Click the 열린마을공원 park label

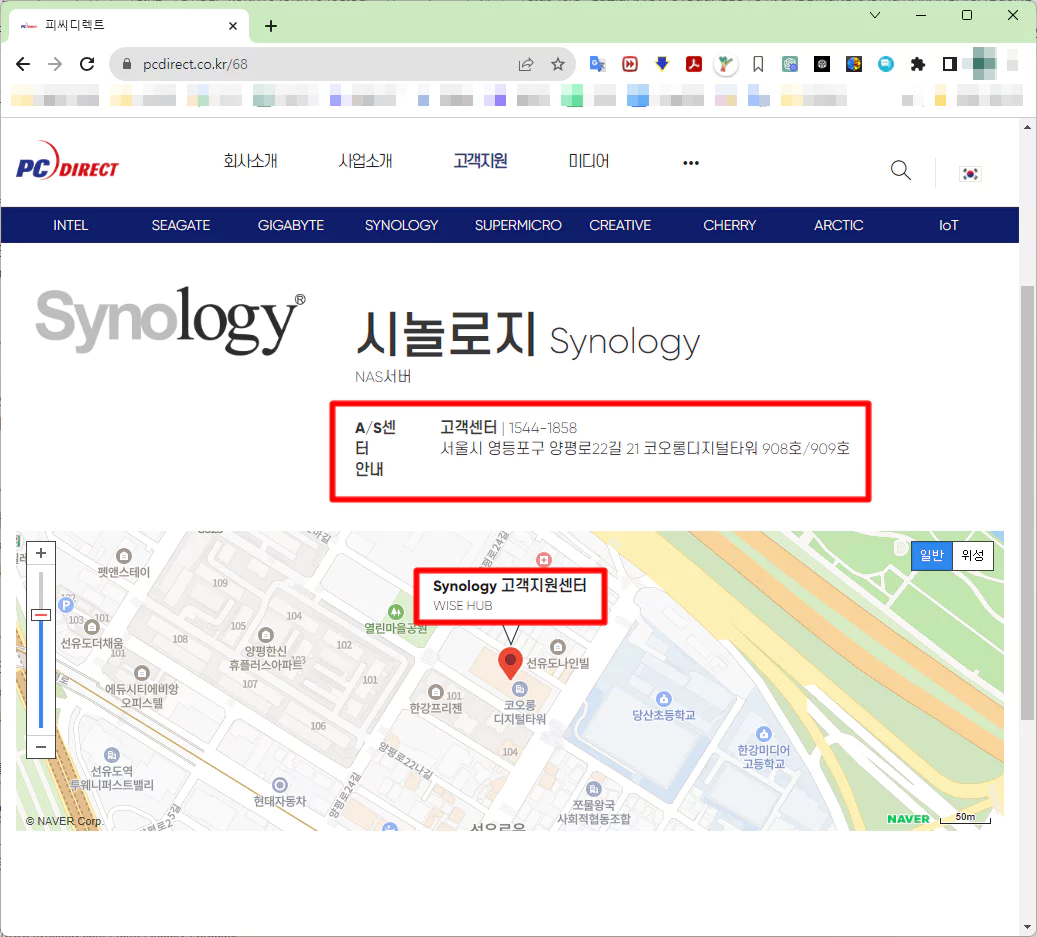tap(396, 628)
